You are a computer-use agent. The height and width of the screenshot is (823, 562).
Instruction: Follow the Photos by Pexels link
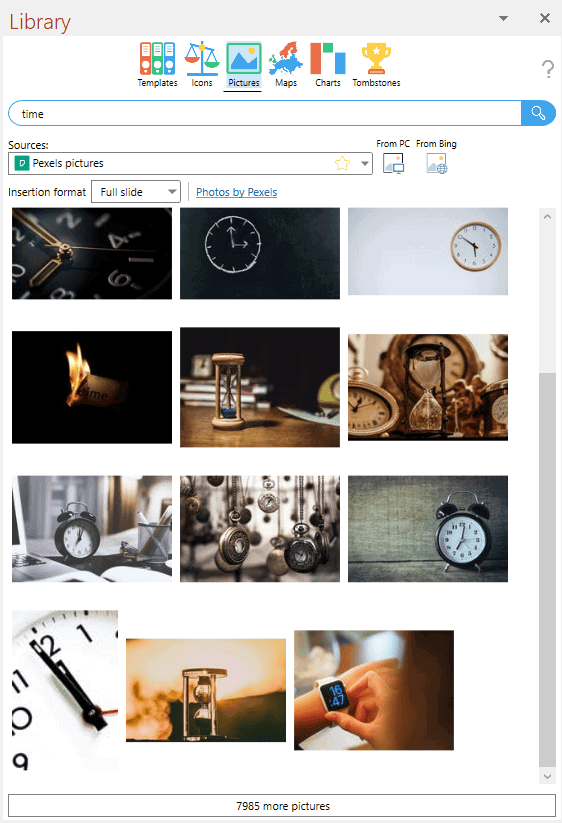coord(237,192)
